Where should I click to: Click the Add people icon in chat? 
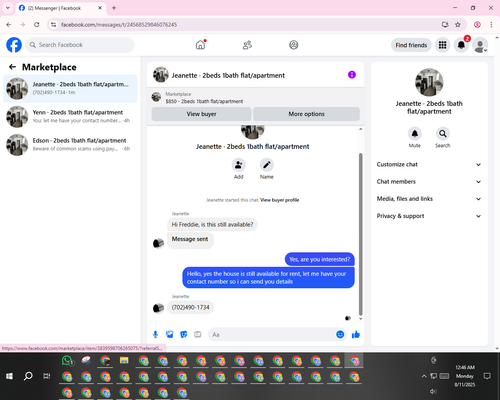tap(239, 165)
